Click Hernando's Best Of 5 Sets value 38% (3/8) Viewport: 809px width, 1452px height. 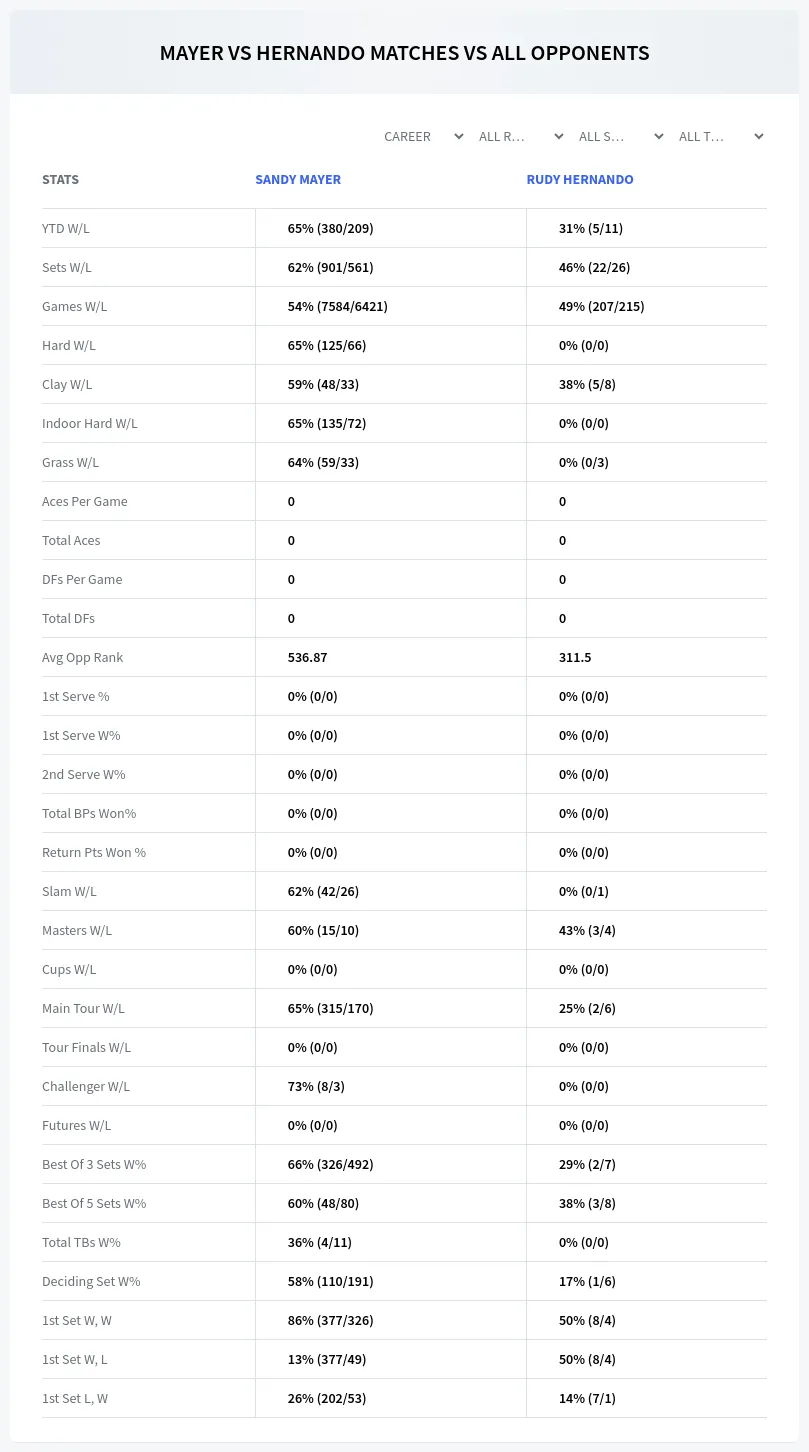point(587,1203)
